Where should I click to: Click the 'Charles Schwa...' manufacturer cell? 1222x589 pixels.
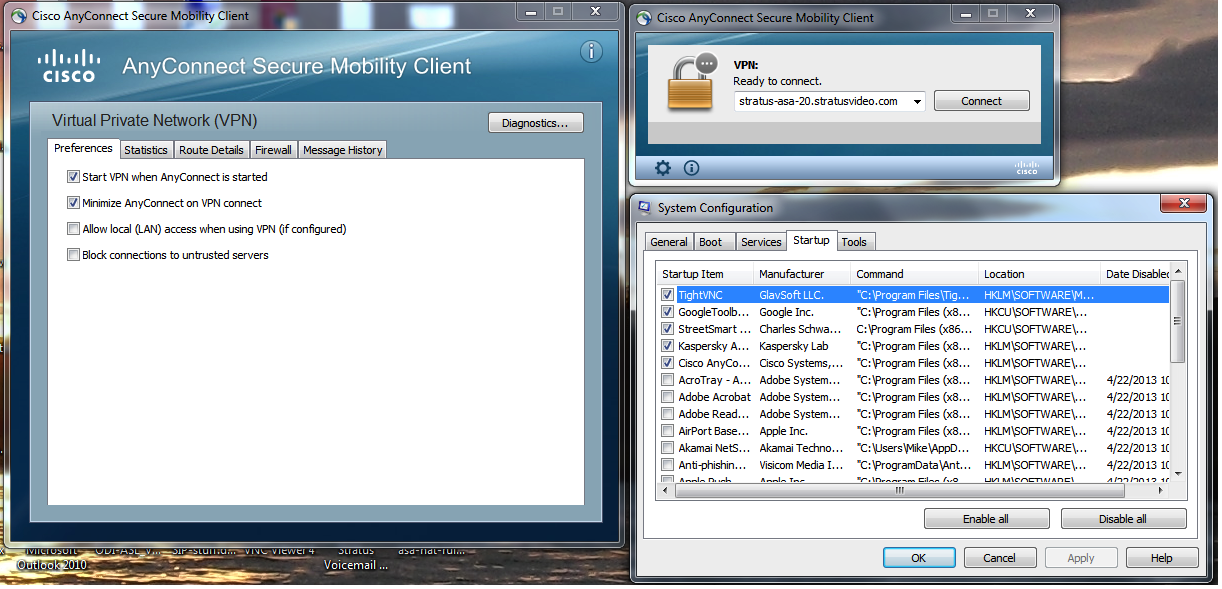pyautogui.click(x=798, y=329)
